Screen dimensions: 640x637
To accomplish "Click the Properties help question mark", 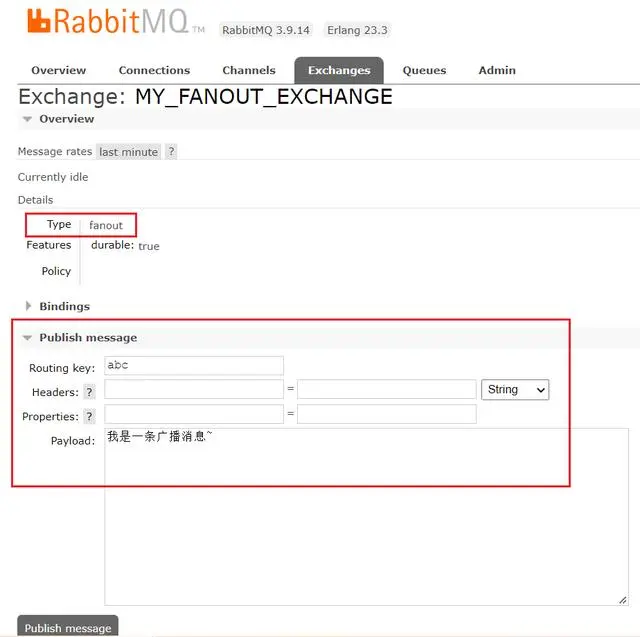I will click(89, 416).
